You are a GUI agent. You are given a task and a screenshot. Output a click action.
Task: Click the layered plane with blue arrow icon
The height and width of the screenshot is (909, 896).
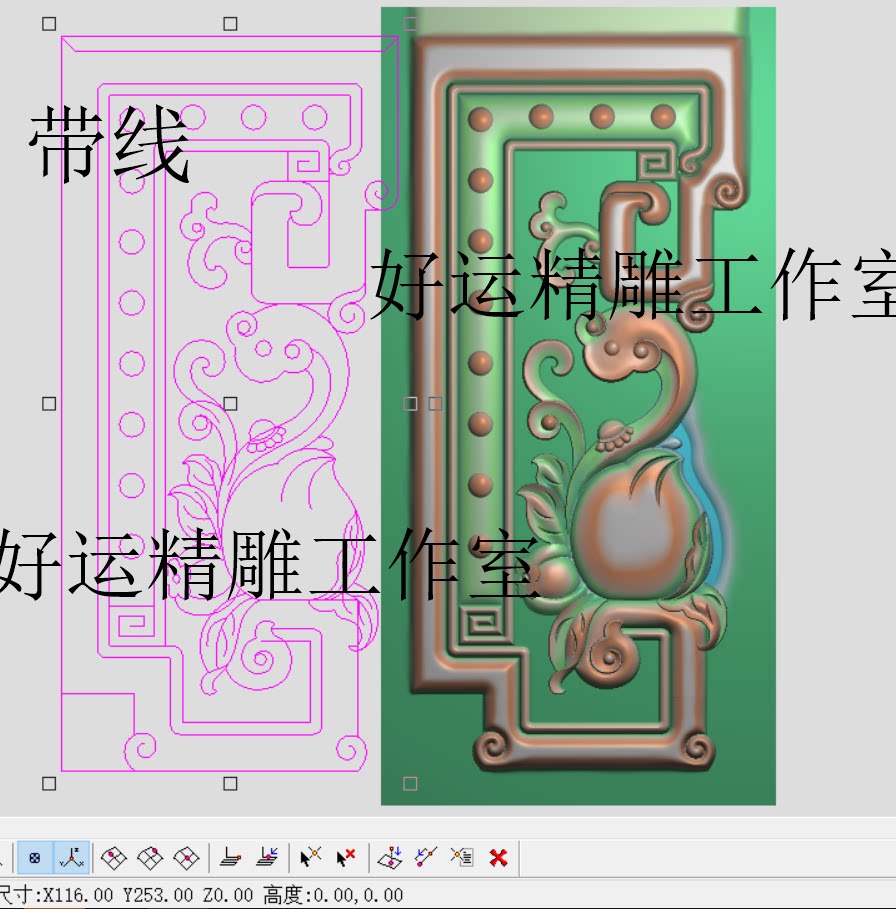267,857
